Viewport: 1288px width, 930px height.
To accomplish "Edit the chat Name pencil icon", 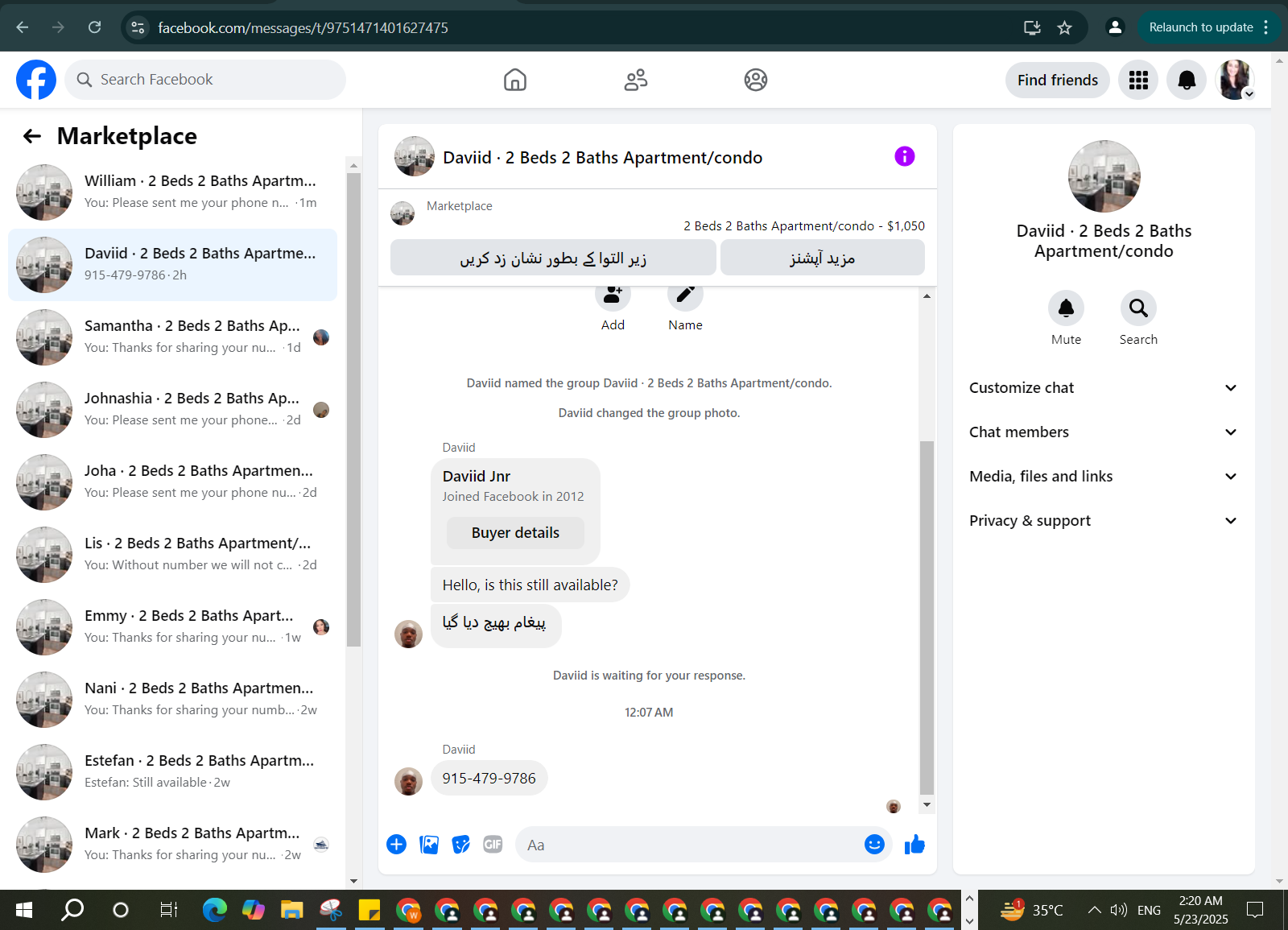I will [685, 296].
